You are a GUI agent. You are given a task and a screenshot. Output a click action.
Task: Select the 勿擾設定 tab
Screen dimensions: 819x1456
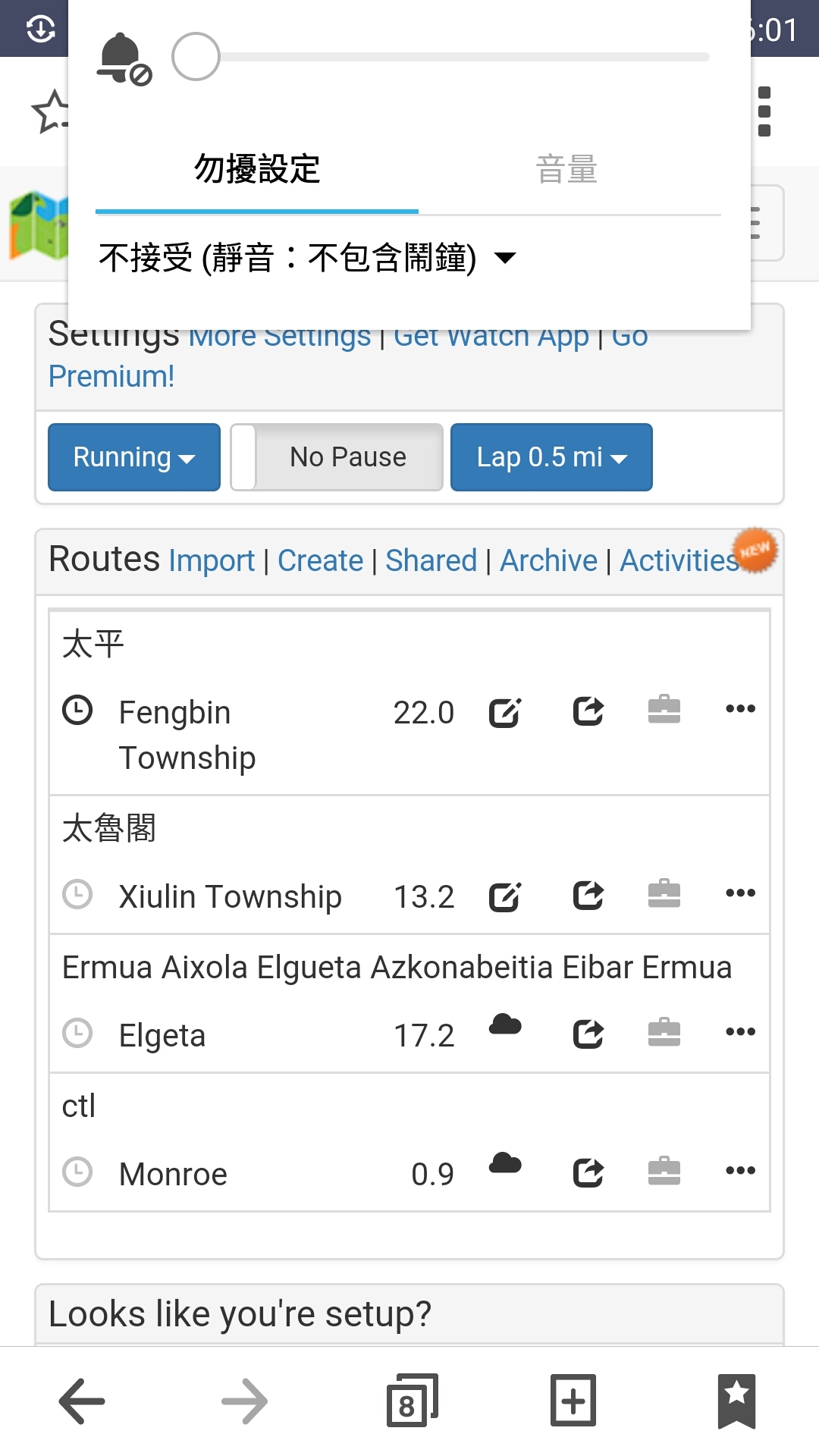coord(257,169)
